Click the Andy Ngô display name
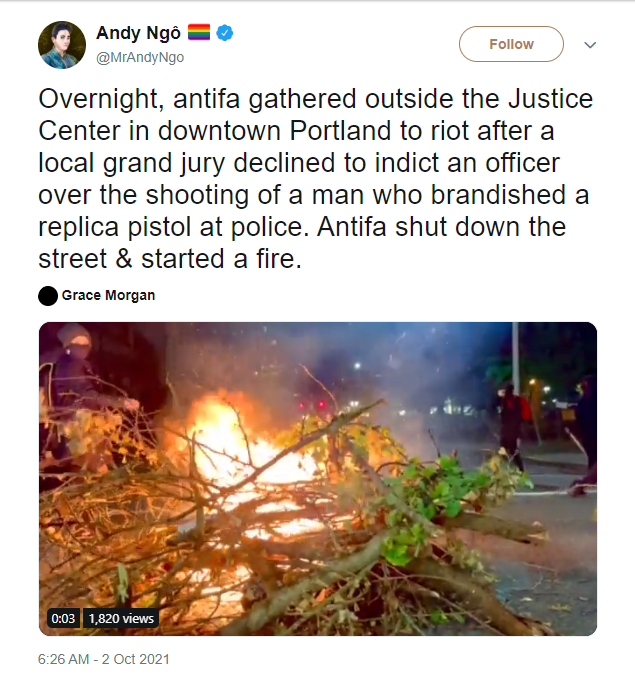This screenshot has width=635, height=677. coord(138,33)
